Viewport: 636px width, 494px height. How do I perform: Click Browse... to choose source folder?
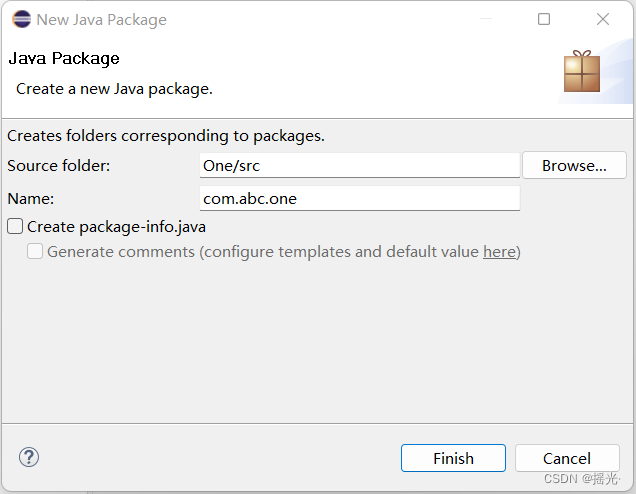click(x=574, y=166)
